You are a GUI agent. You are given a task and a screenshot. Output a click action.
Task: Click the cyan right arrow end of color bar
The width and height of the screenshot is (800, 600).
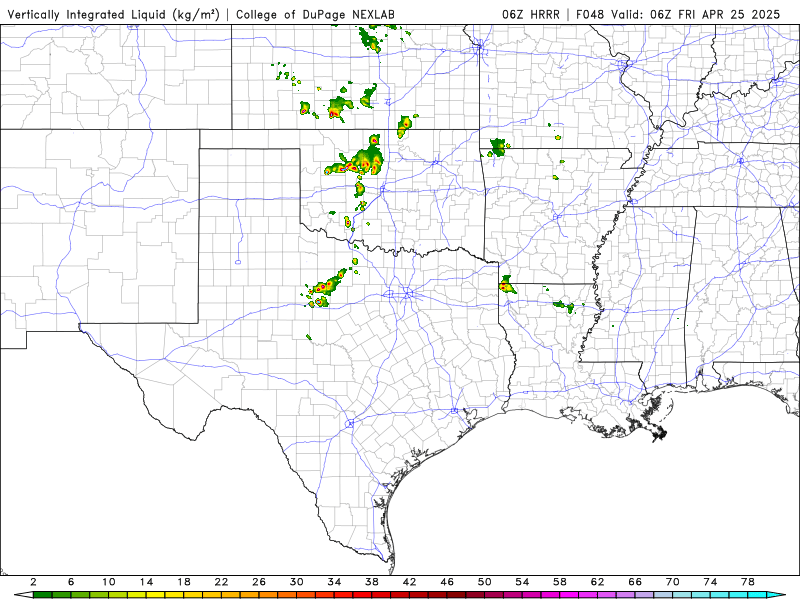776,595
